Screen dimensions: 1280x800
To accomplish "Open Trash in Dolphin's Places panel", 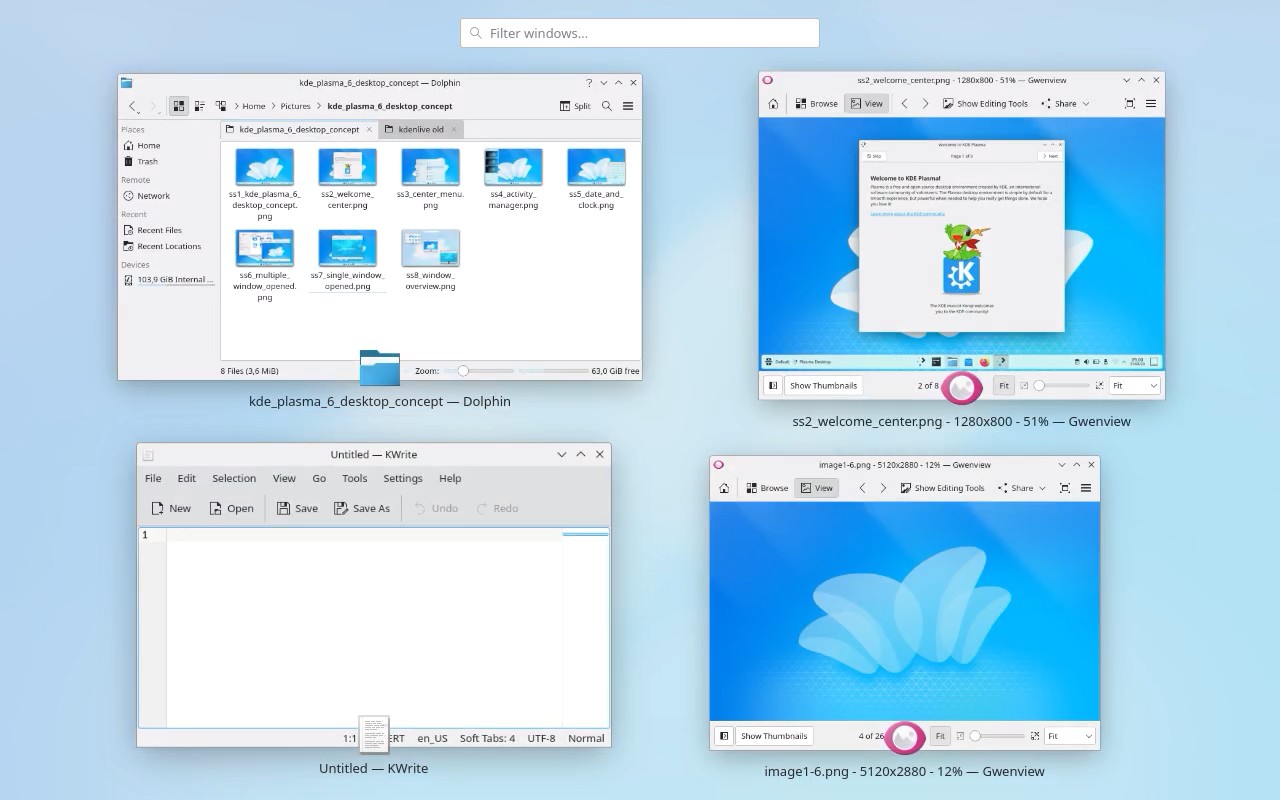I will (147, 161).
